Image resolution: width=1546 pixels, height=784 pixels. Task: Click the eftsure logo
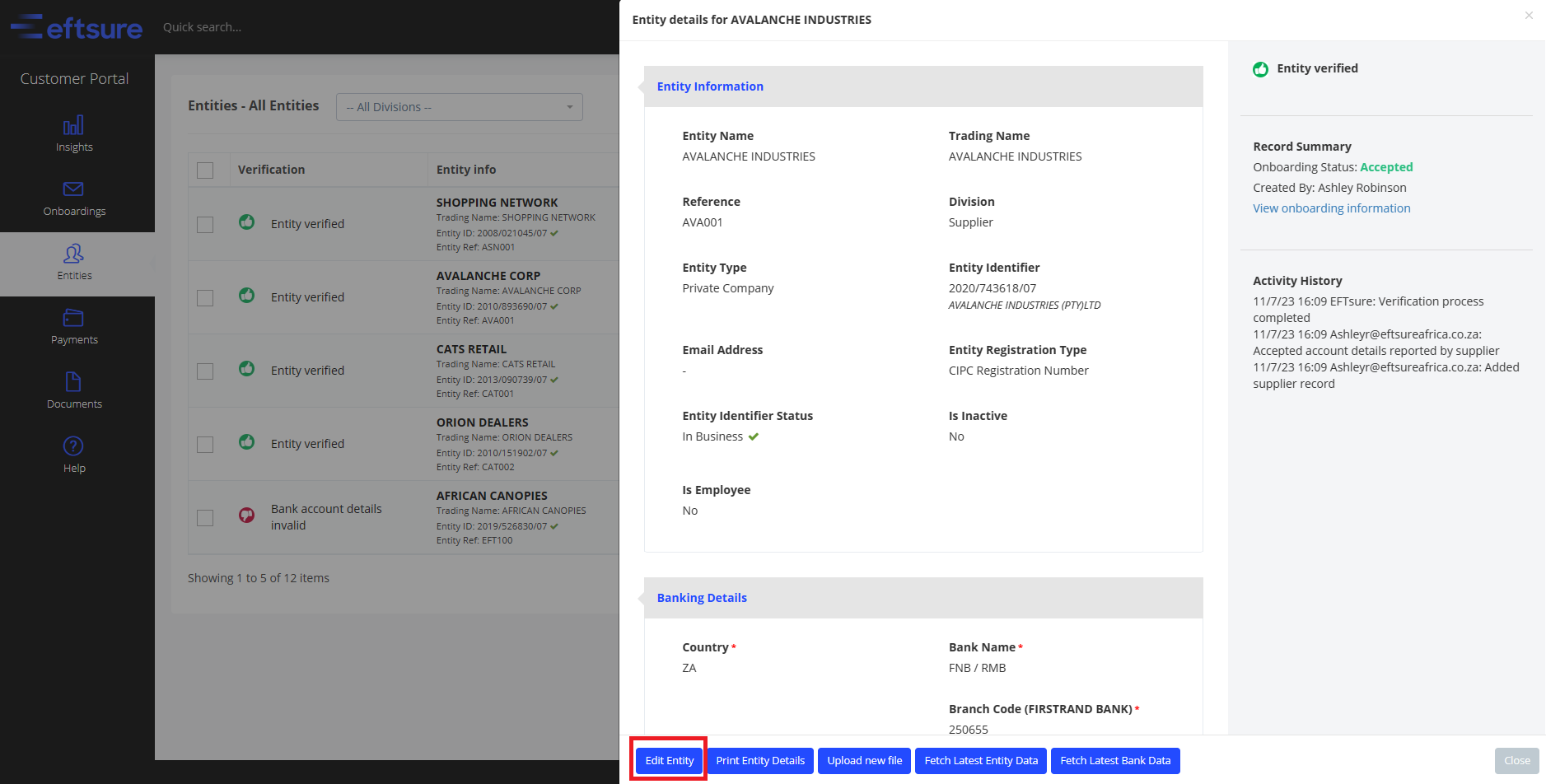tap(76, 27)
